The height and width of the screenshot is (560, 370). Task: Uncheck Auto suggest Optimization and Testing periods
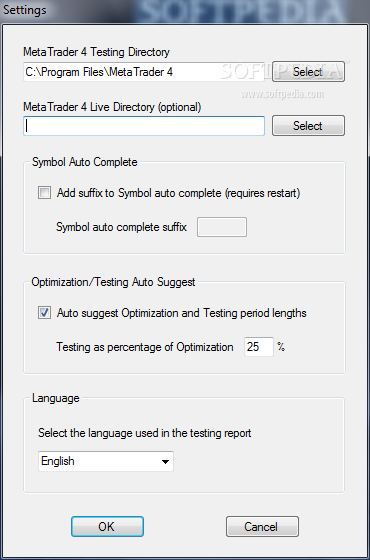45,313
